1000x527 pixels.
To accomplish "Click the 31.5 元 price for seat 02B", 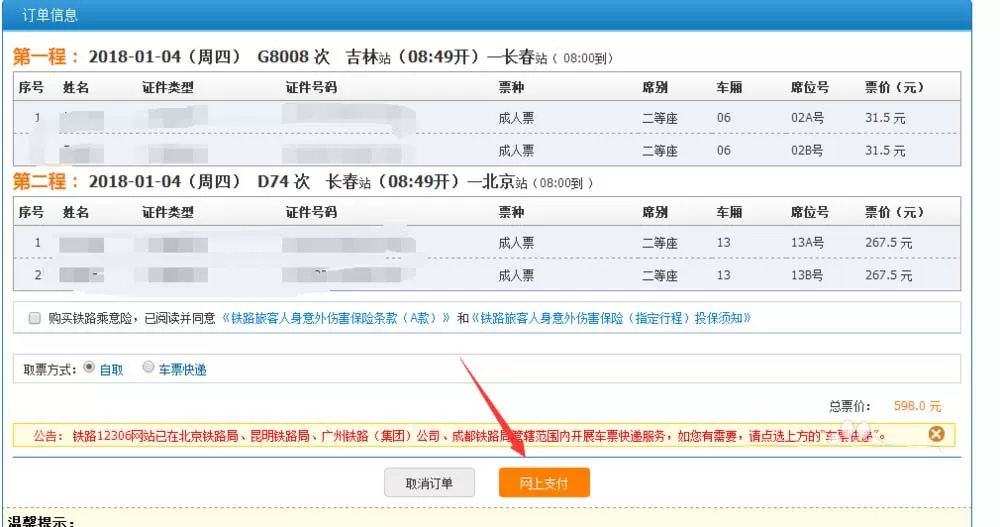I will (x=885, y=151).
